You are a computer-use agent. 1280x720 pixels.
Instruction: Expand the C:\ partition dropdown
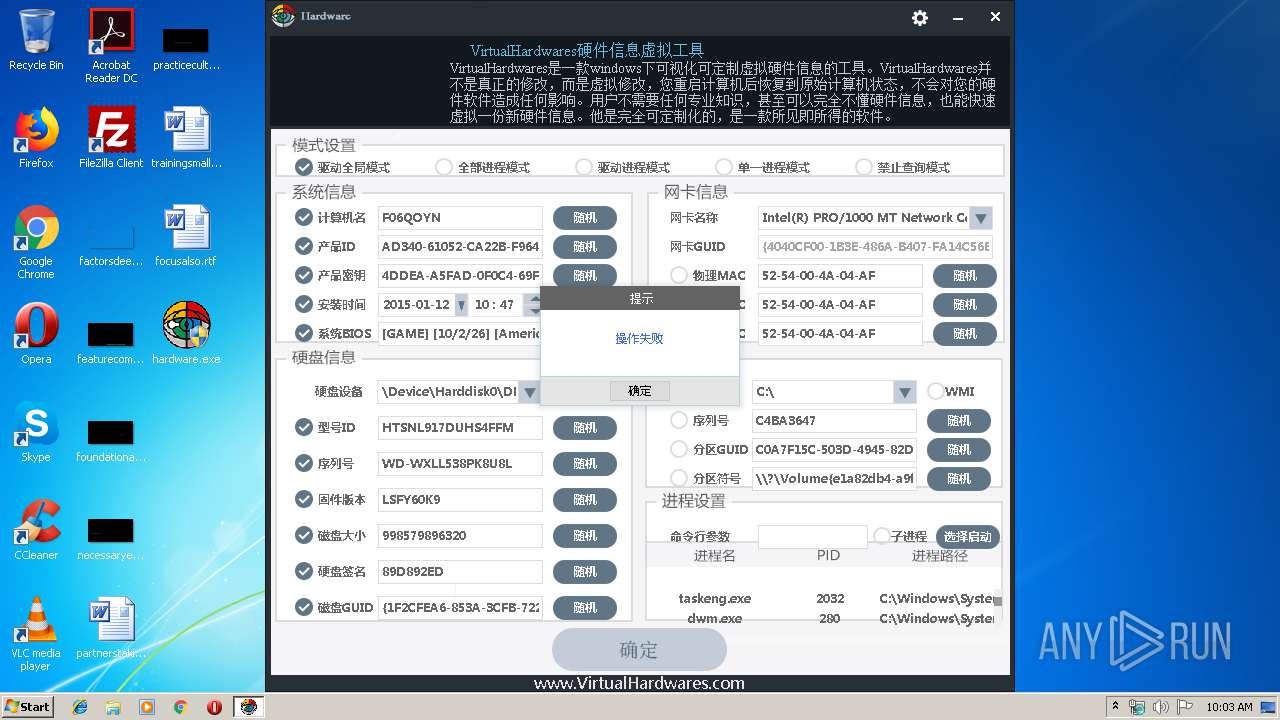coord(905,392)
